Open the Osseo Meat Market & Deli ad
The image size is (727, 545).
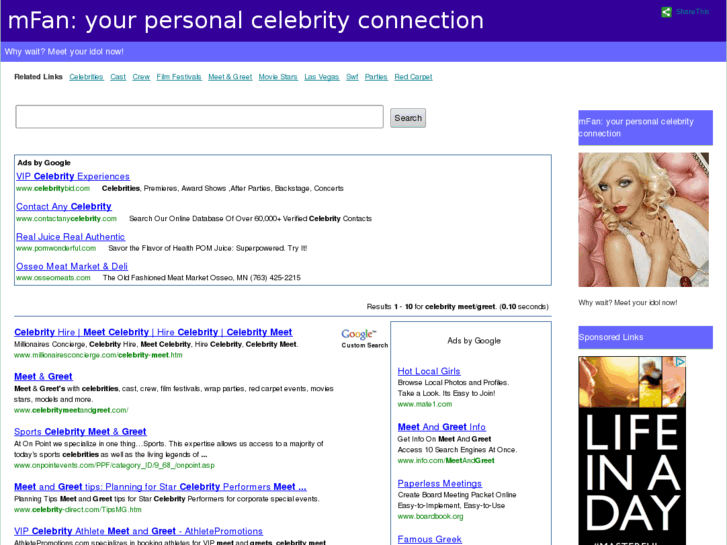[x=72, y=266]
